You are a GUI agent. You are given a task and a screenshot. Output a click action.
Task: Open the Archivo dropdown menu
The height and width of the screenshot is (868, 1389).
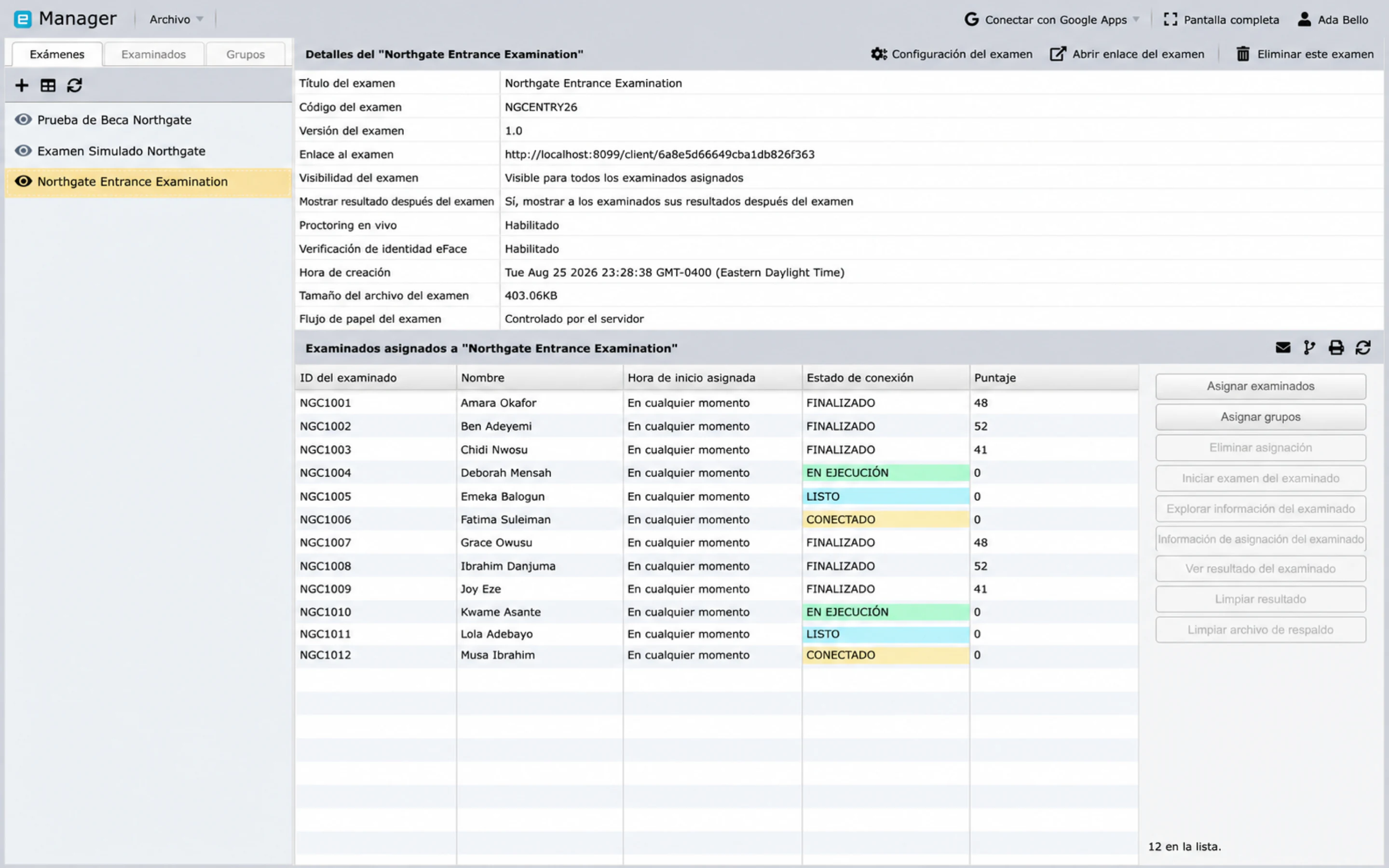(176, 19)
